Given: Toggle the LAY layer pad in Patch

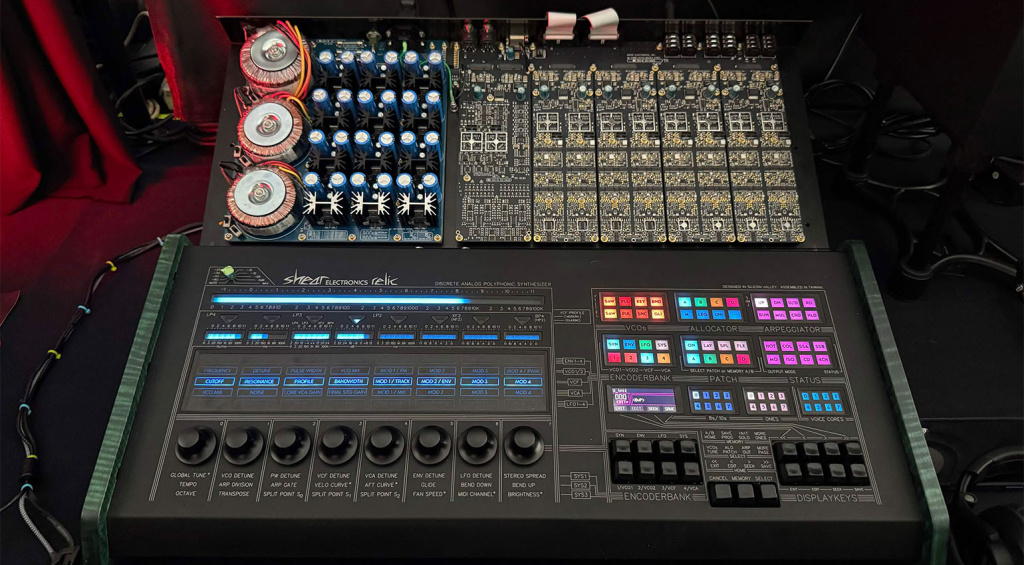Looking at the screenshot, I should 708,346.
